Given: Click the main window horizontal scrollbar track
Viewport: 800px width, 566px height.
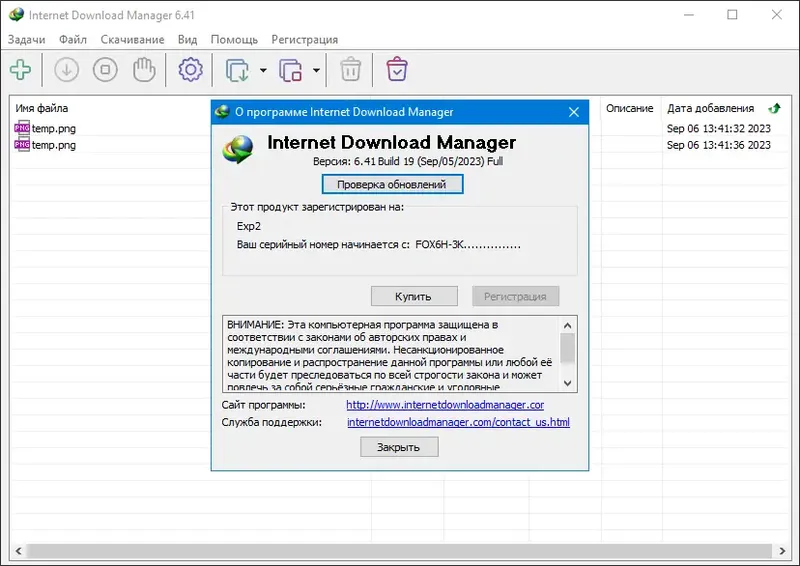Looking at the screenshot, I should coord(399,551).
